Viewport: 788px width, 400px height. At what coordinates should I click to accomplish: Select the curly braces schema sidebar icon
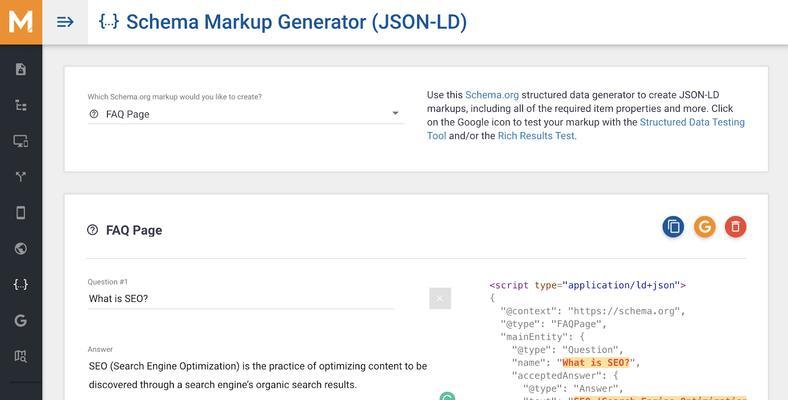click(x=21, y=284)
